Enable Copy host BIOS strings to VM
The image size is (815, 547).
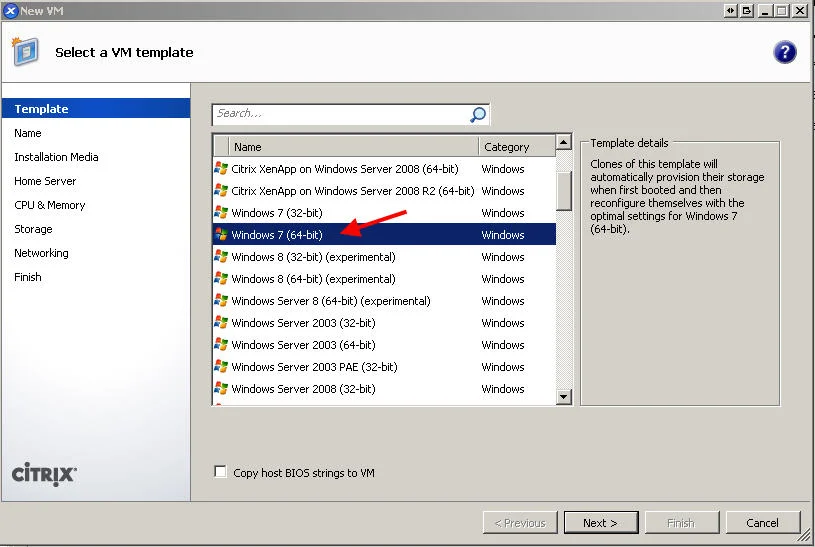220,472
